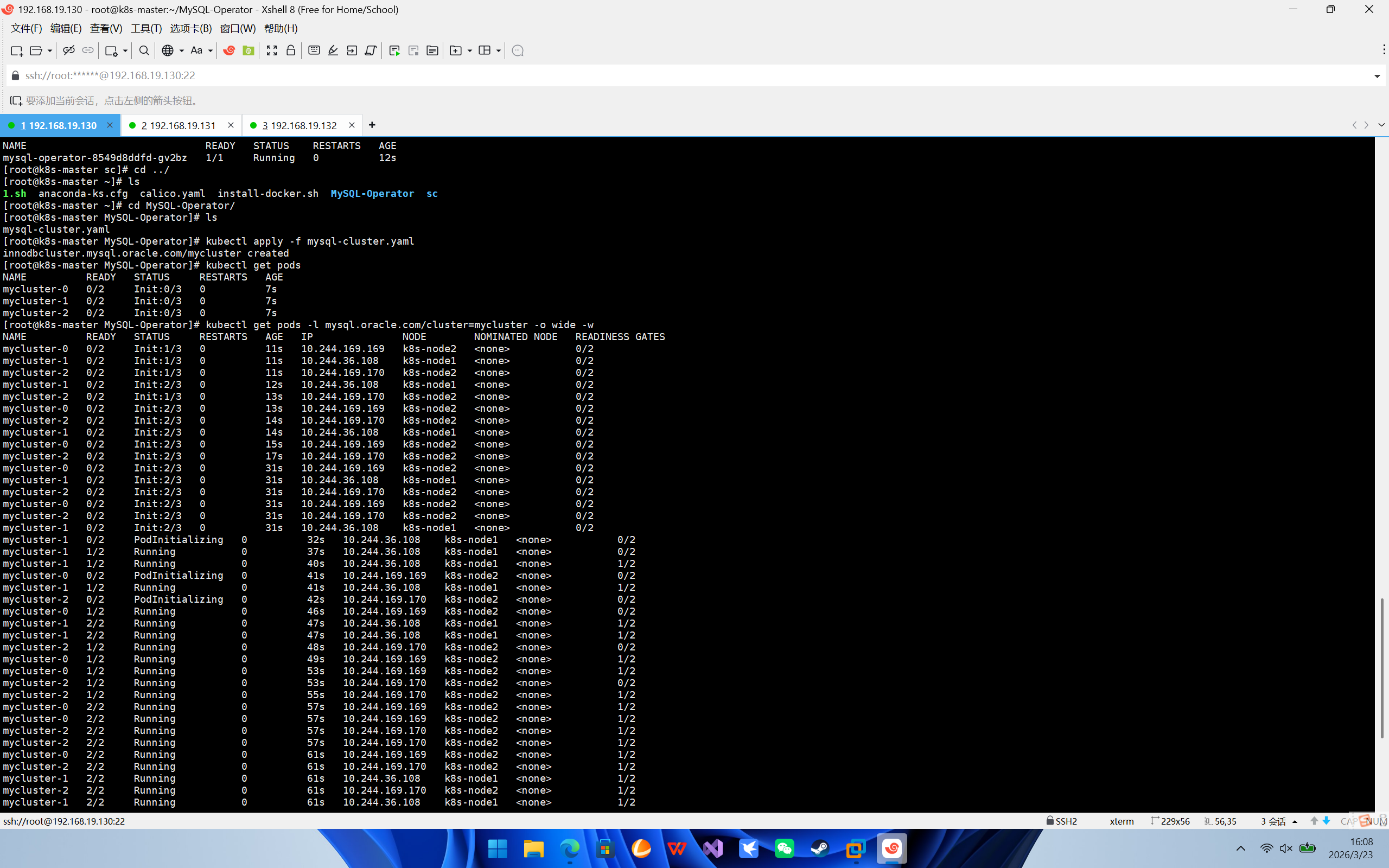Add a new tab with plus button
This screenshot has height=868, width=1389.
tap(372, 125)
